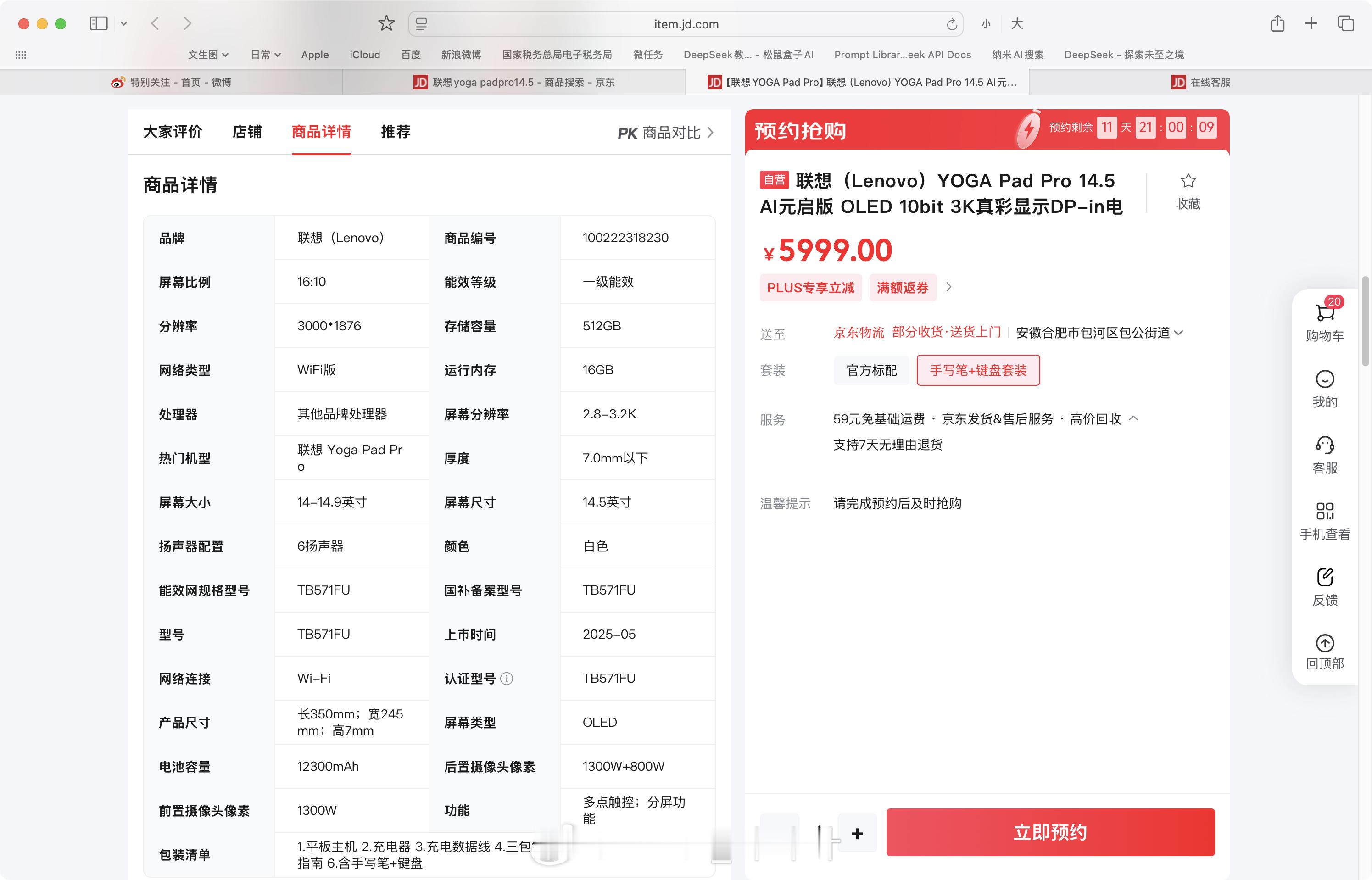Open the 反馈 feedback icon
Image resolution: width=1372 pixels, height=880 pixels.
(x=1325, y=577)
